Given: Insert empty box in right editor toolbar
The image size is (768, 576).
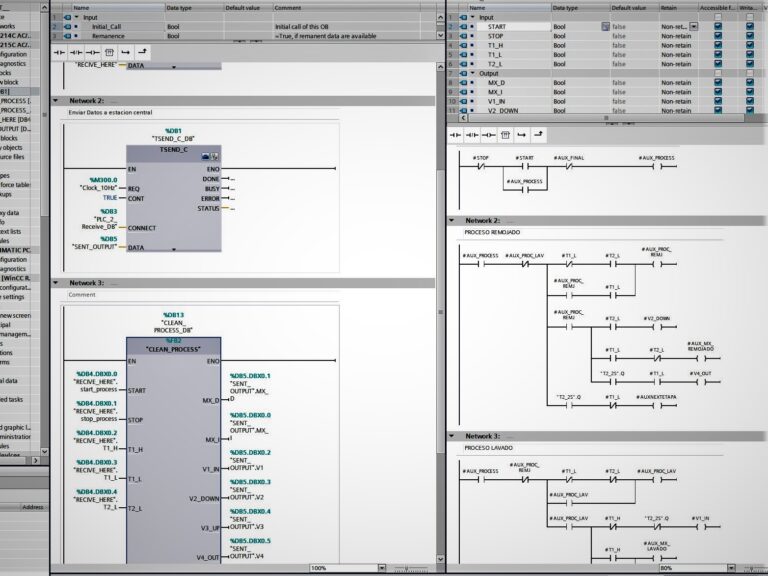Looking at the screenshot, I should [506, 133].
